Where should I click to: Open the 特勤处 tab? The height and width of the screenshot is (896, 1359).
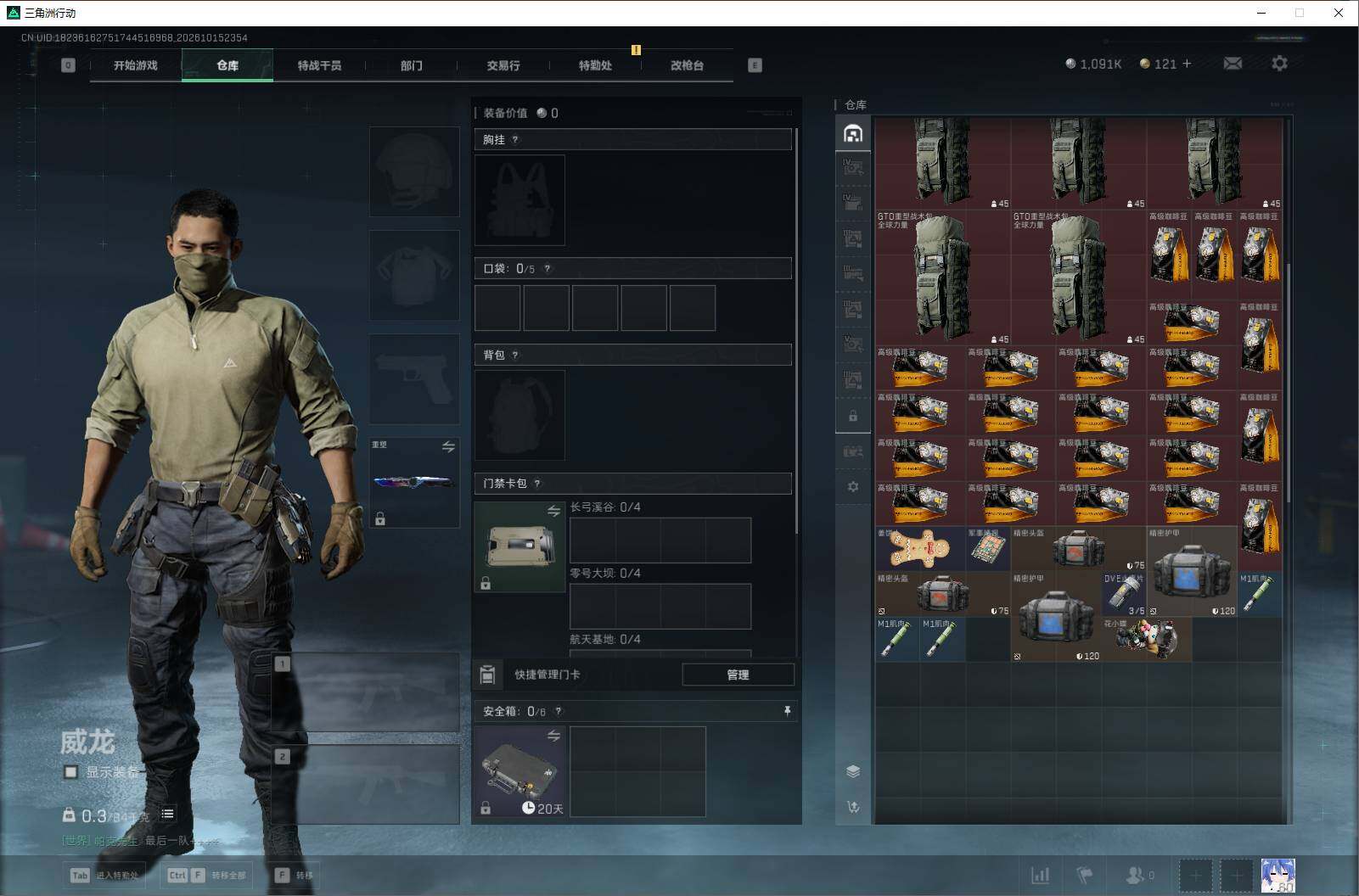(595, 65)
